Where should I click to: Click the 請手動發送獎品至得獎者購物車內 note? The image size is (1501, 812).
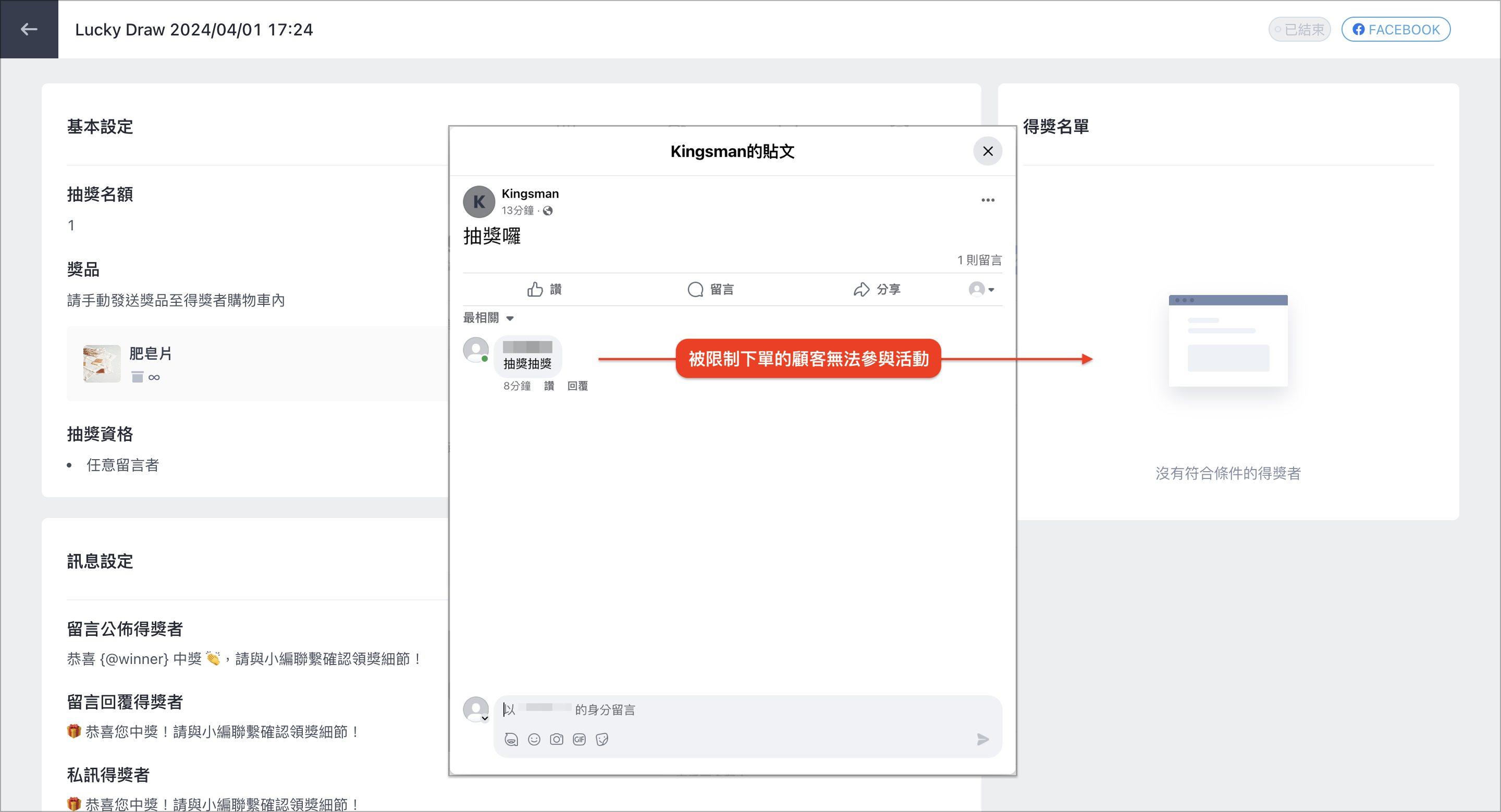tap(176, 300)
